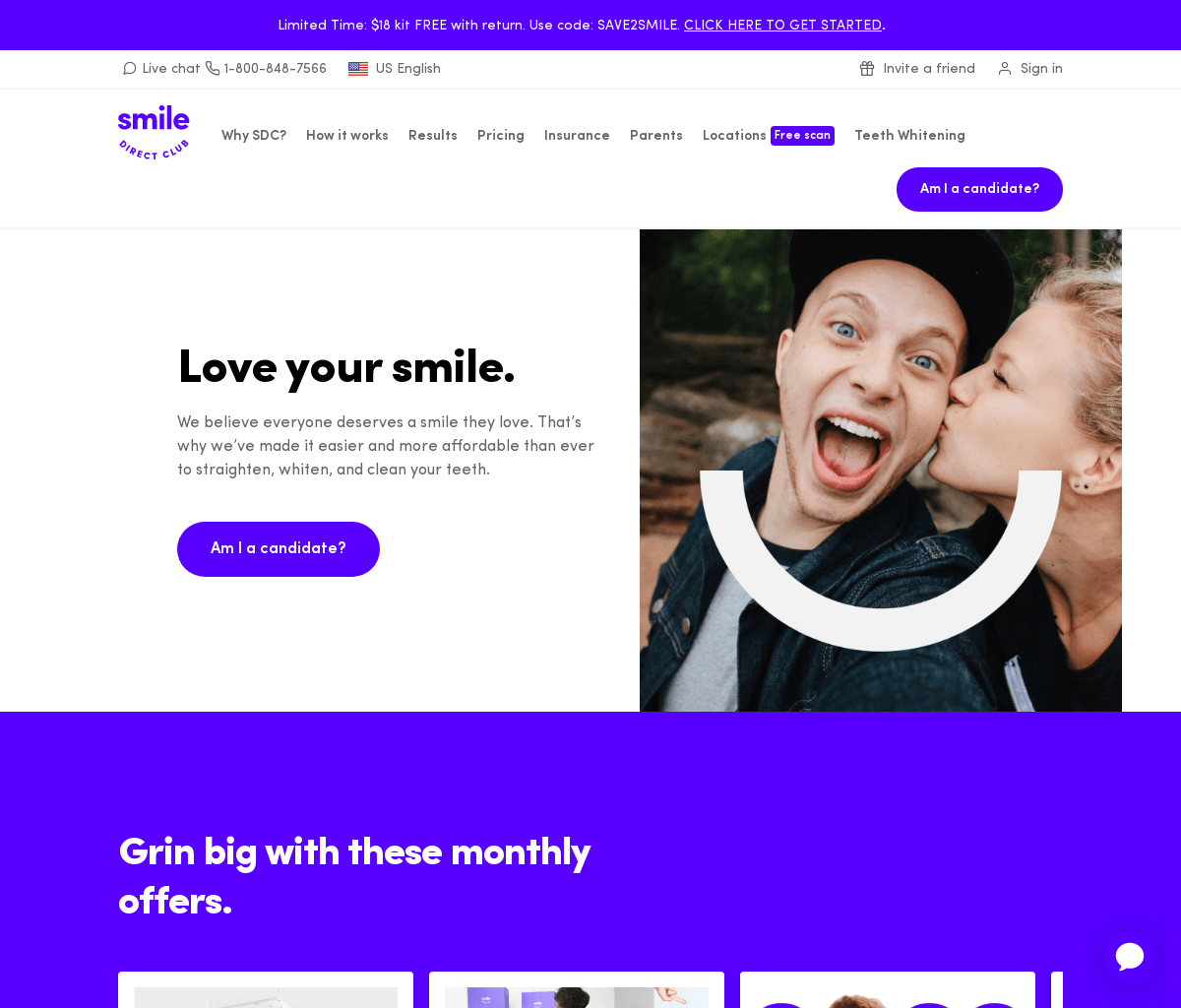
Task: Click the Free scan badge
Action: 802,136
